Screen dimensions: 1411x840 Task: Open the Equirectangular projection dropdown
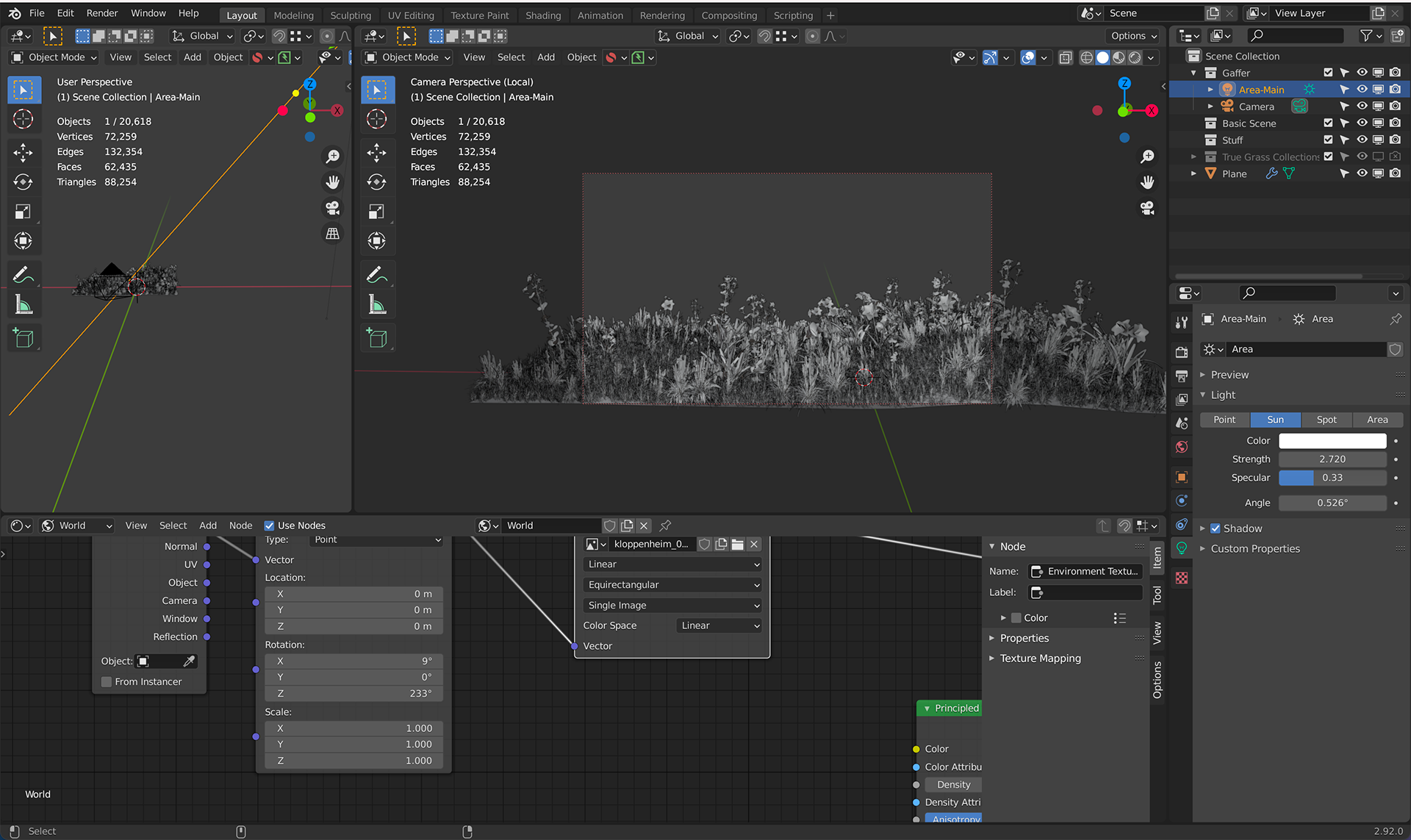[x=672, y=585]
